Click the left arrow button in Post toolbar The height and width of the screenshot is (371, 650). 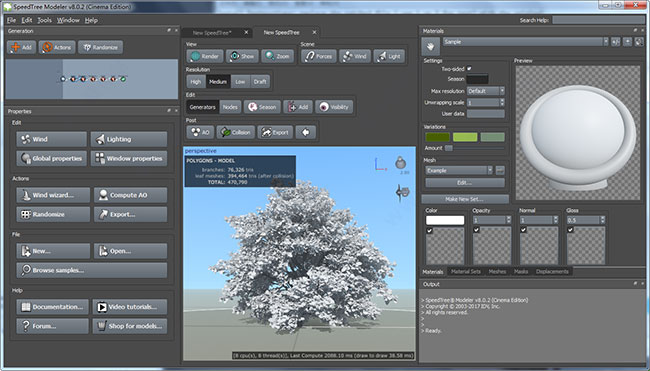point(306,132)
